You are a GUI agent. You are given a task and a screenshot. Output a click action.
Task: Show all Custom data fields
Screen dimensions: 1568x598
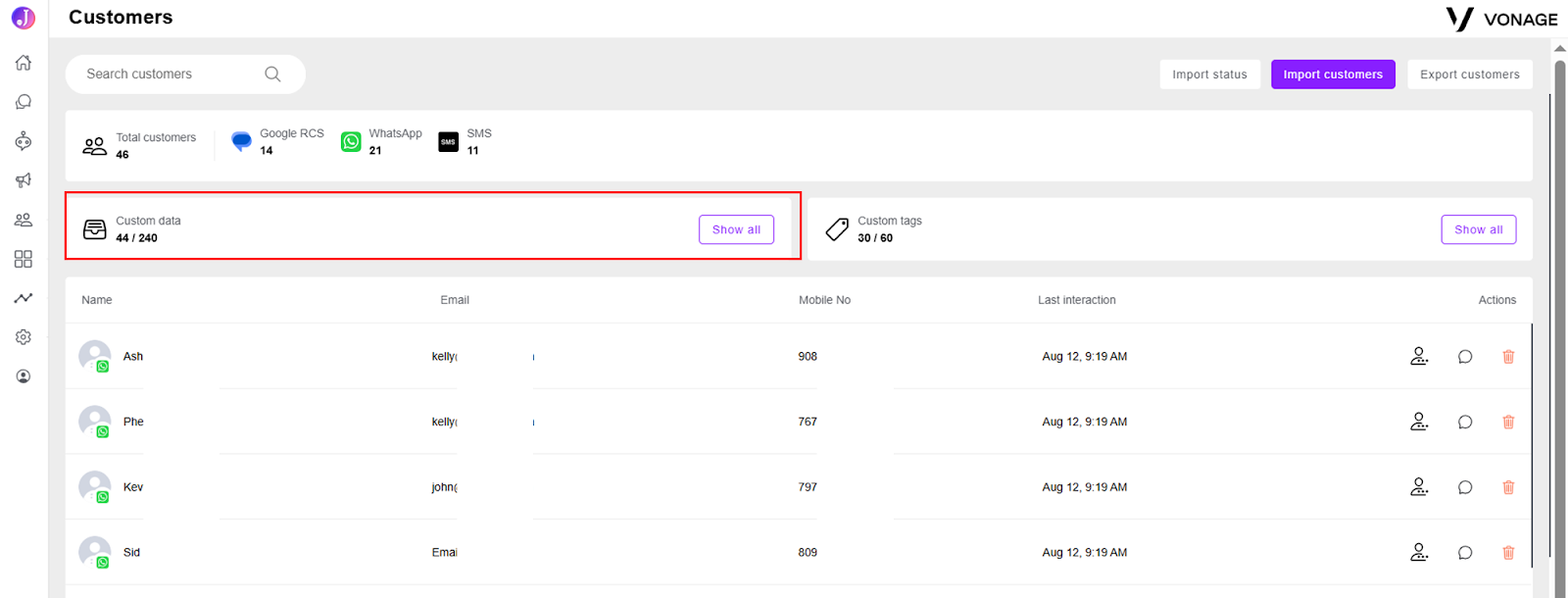[x=736, y=229]
